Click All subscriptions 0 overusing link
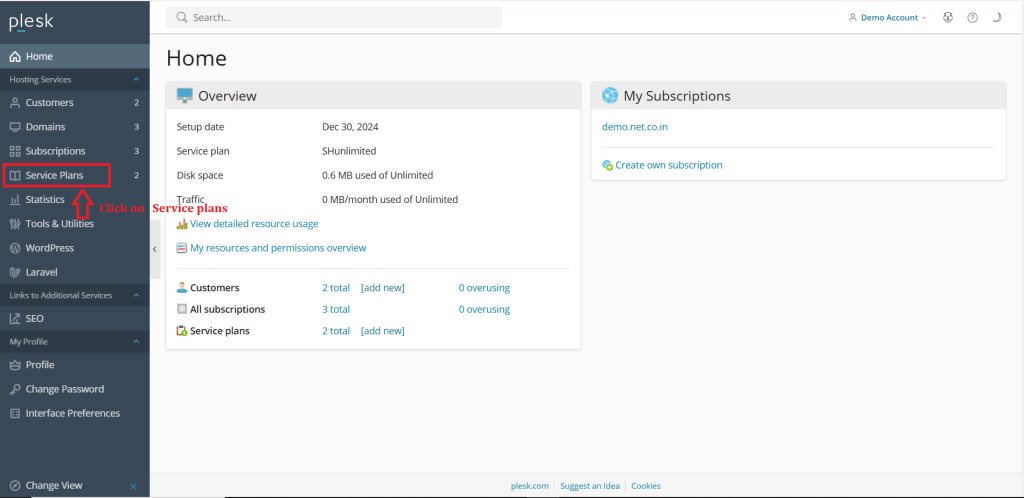Screen dimensions: 1024x498 (x=484, y=309)
